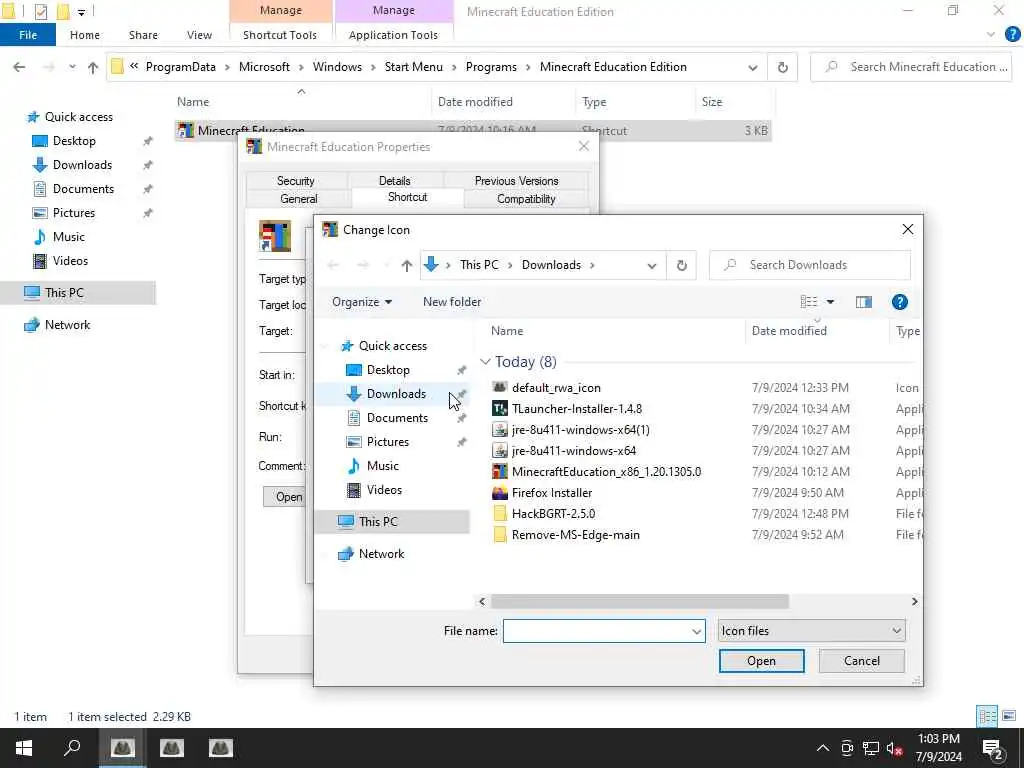Go back in the Explorer window
Viewport: 1024px width, 768px height.
20,67
